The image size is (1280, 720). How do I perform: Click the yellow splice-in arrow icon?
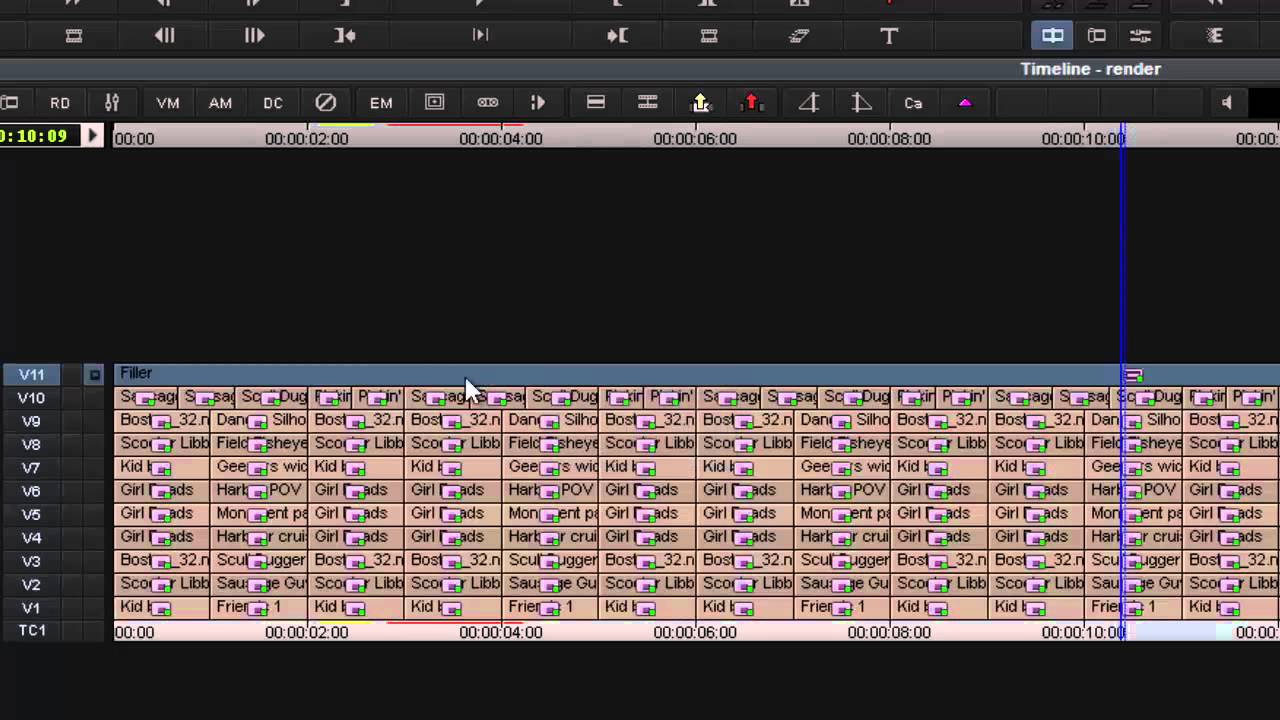coord(701,102)
